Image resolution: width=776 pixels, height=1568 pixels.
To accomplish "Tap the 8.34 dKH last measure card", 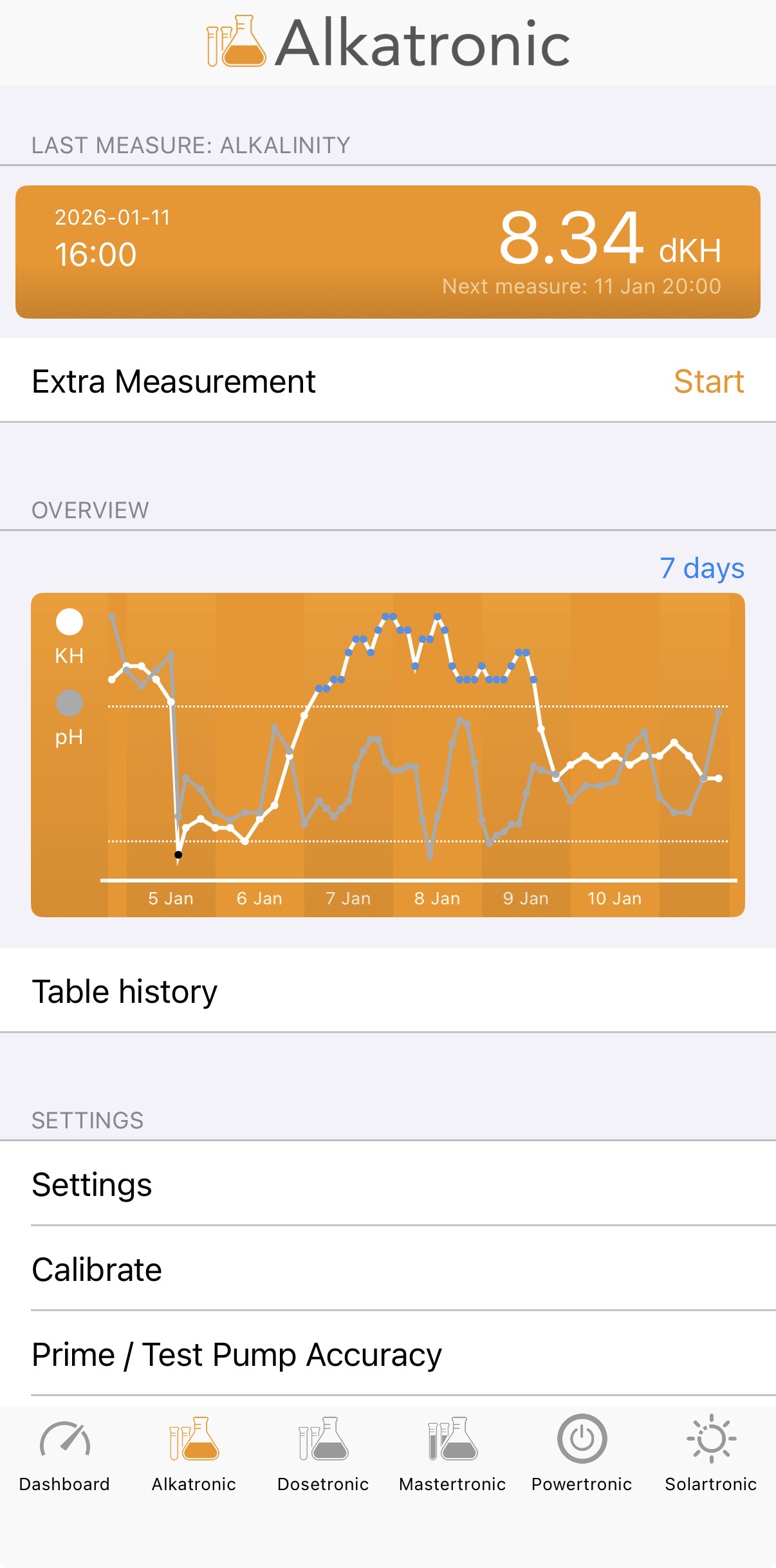I will tap(388, 252).
